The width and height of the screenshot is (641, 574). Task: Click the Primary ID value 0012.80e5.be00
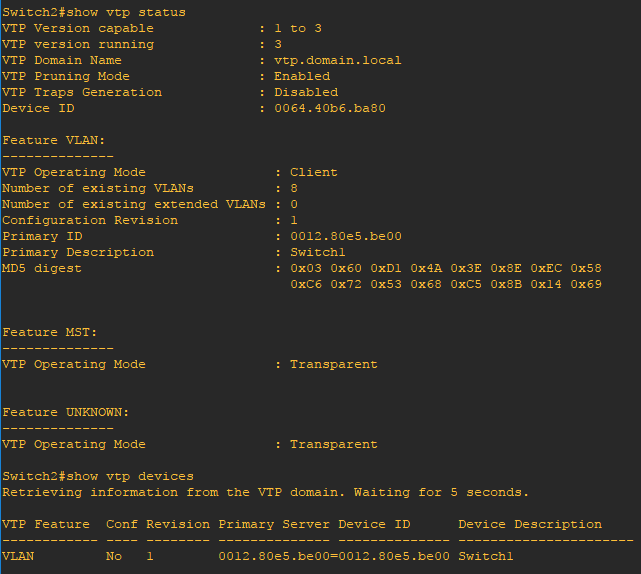346,236
